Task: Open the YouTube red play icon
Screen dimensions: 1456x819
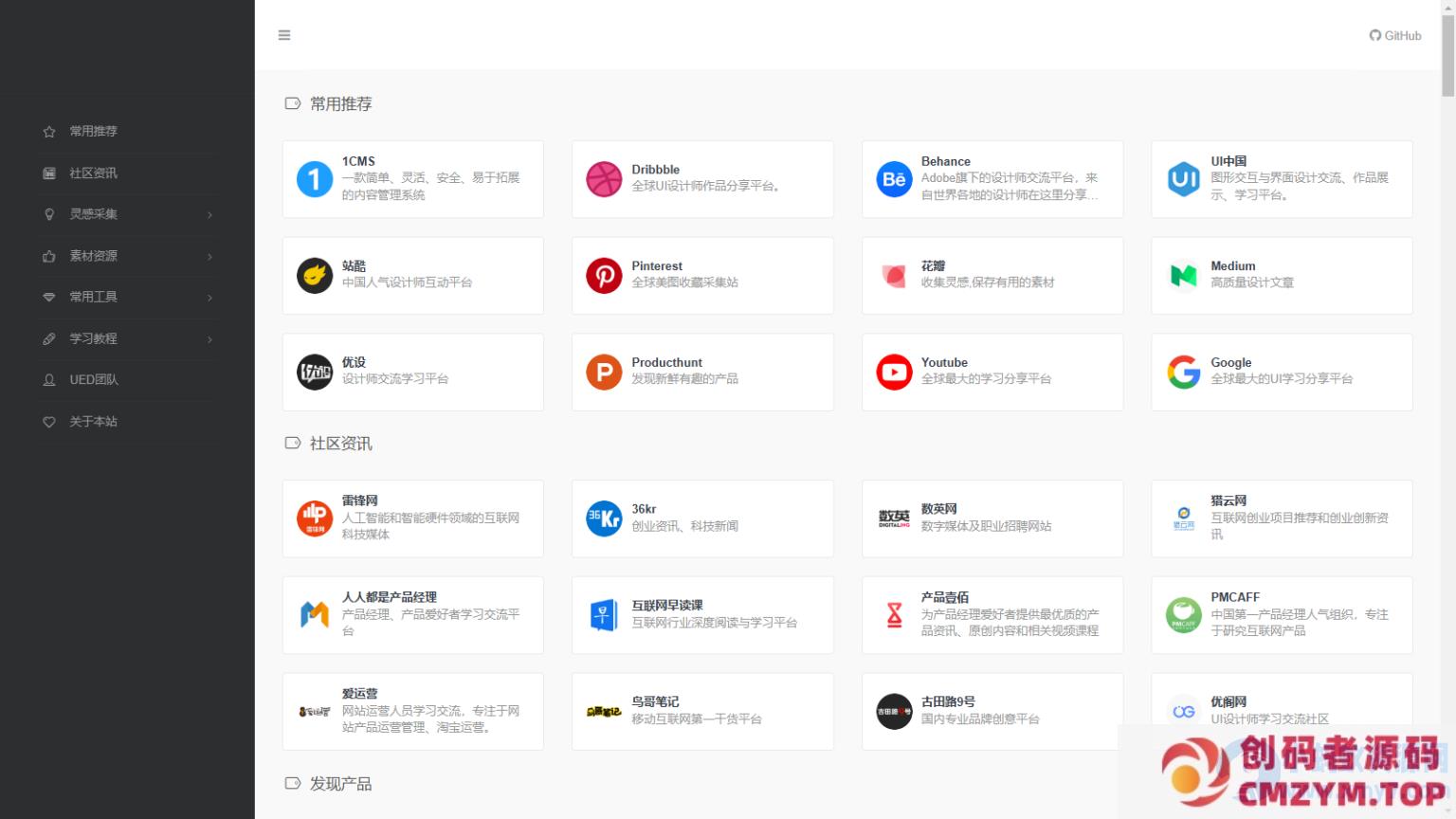Action: click(x=893, y=373)
